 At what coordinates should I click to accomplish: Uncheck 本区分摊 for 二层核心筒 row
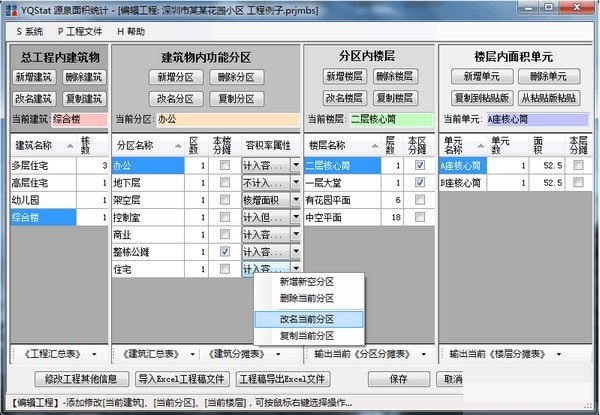(420, 165)
